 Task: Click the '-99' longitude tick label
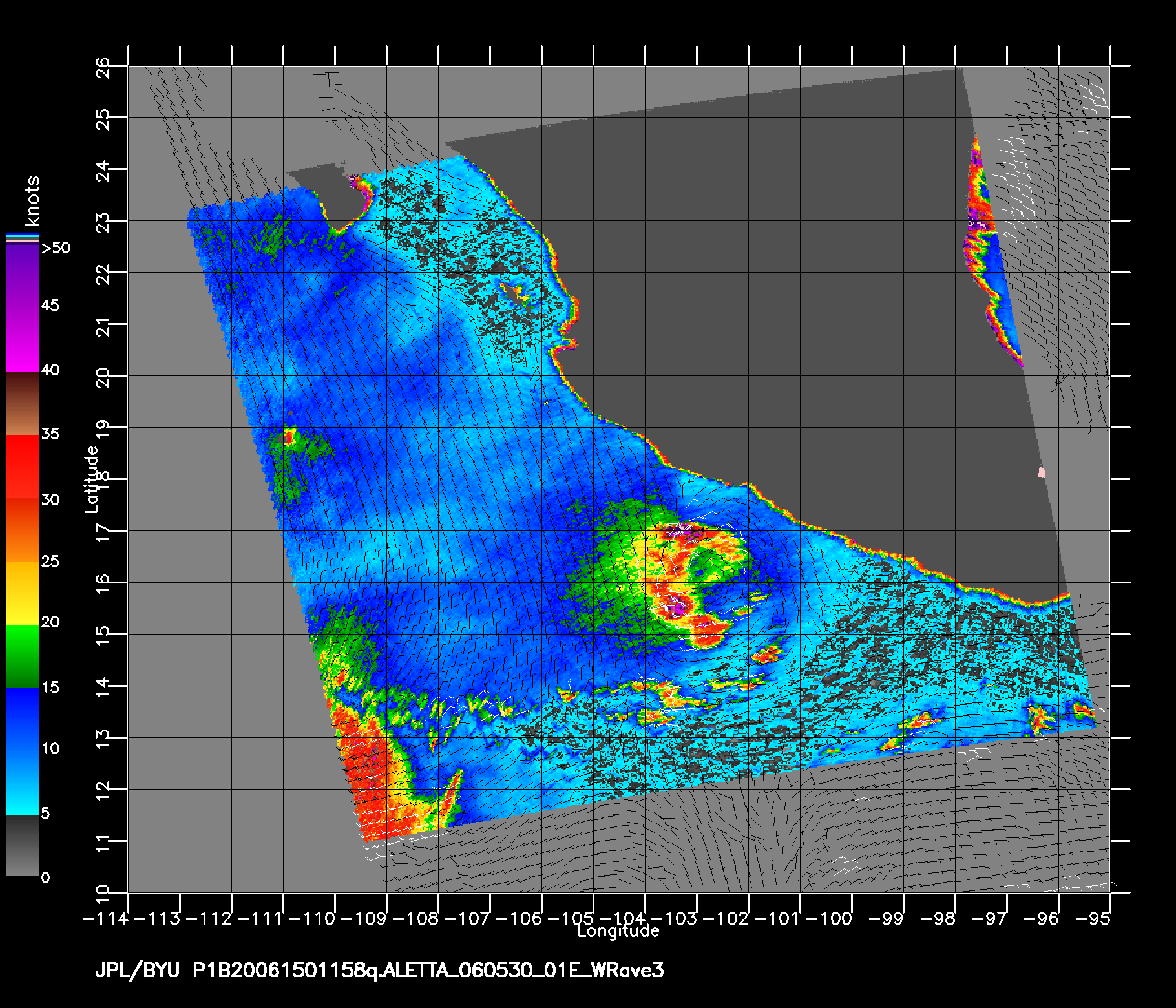(x=887, y=919)
